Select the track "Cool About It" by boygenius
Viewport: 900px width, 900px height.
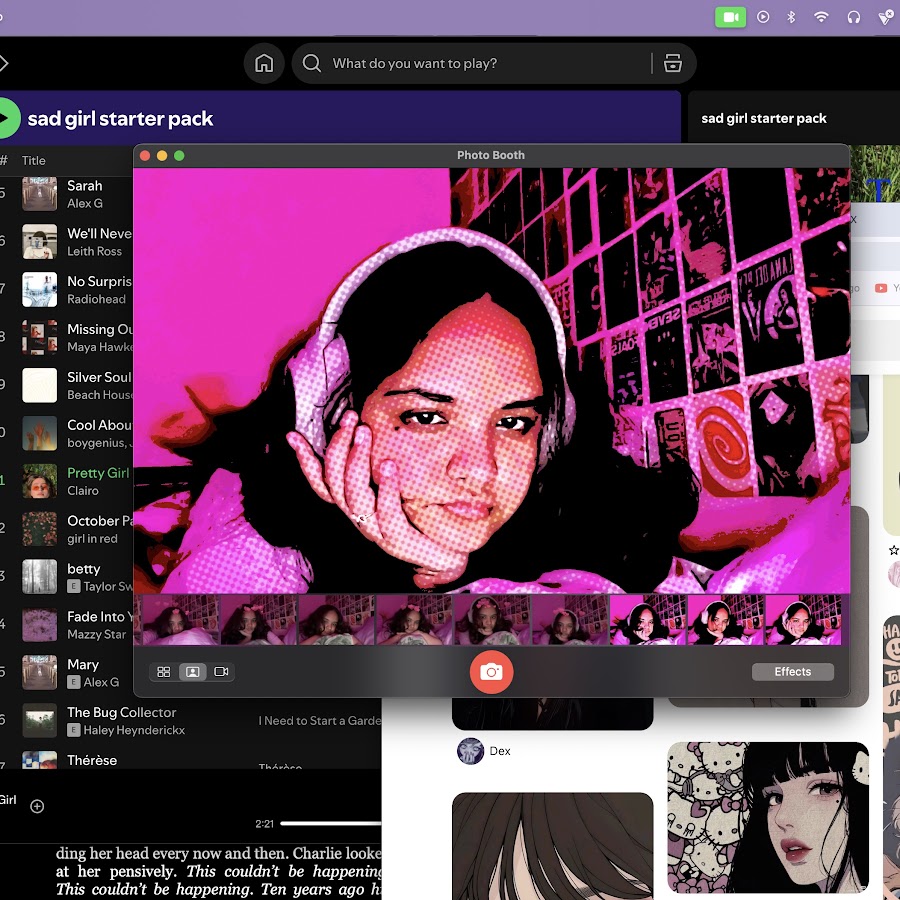click(100, 425)
